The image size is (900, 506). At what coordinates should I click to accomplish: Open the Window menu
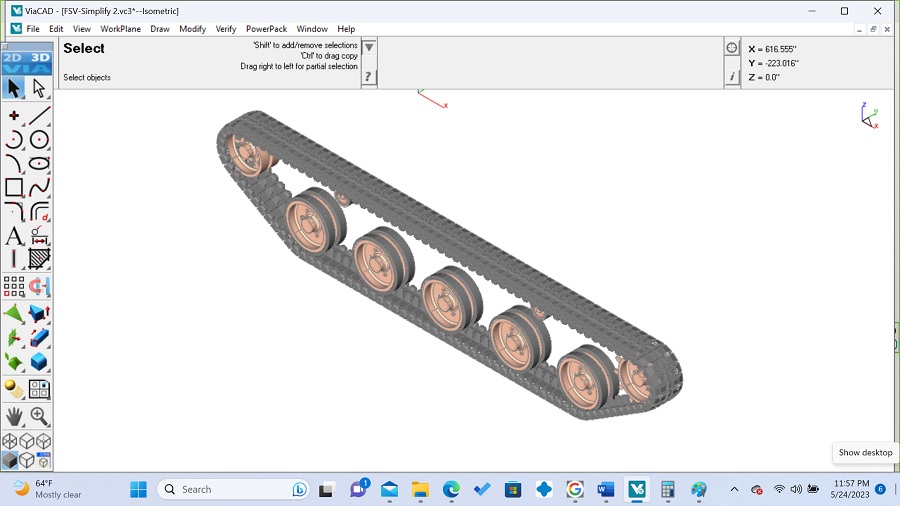pos(312,29)
